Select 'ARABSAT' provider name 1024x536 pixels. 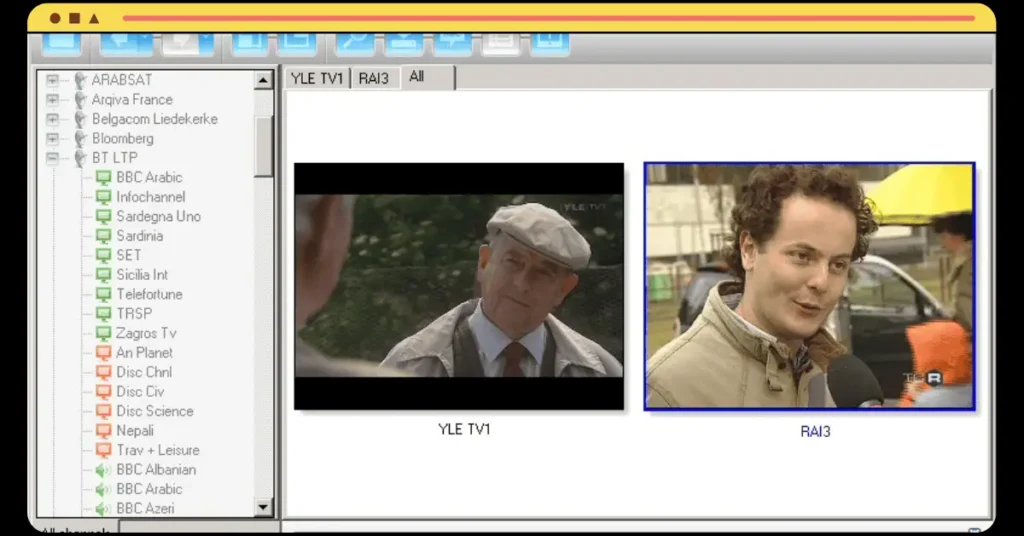click(121, 80)
